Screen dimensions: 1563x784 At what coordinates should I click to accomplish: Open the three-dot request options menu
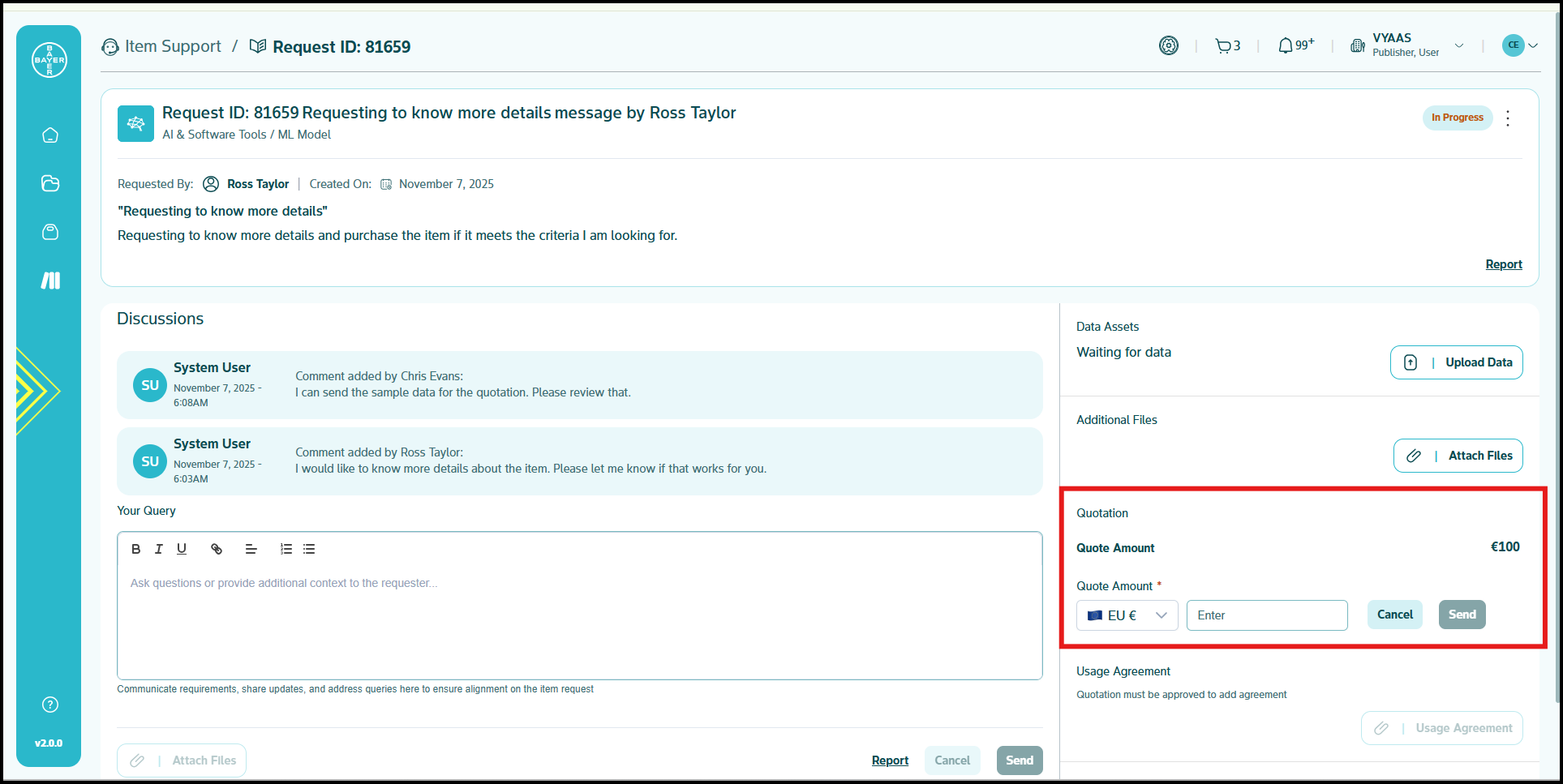(1508, 118)
